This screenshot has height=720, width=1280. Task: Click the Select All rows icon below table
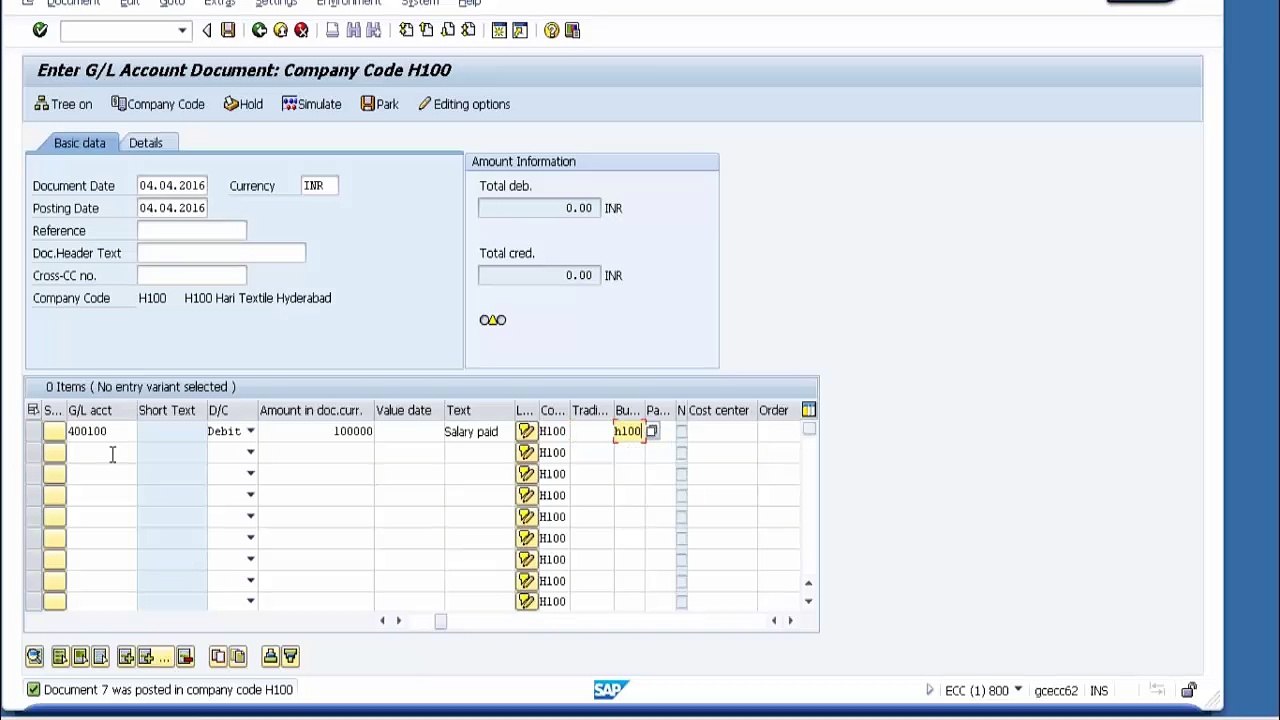coord(59,656)
